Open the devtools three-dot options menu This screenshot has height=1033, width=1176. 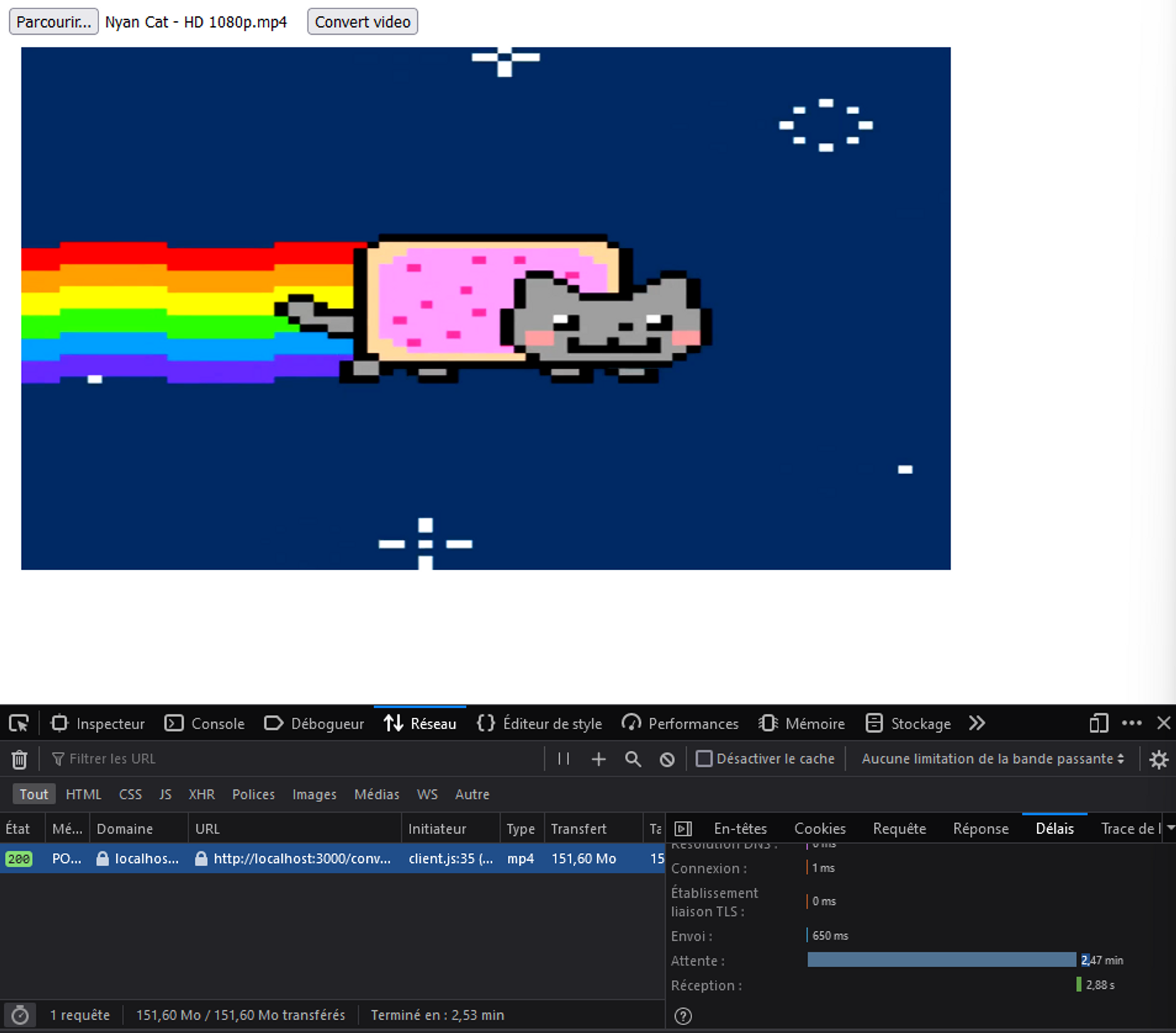tap(1132, 723)
